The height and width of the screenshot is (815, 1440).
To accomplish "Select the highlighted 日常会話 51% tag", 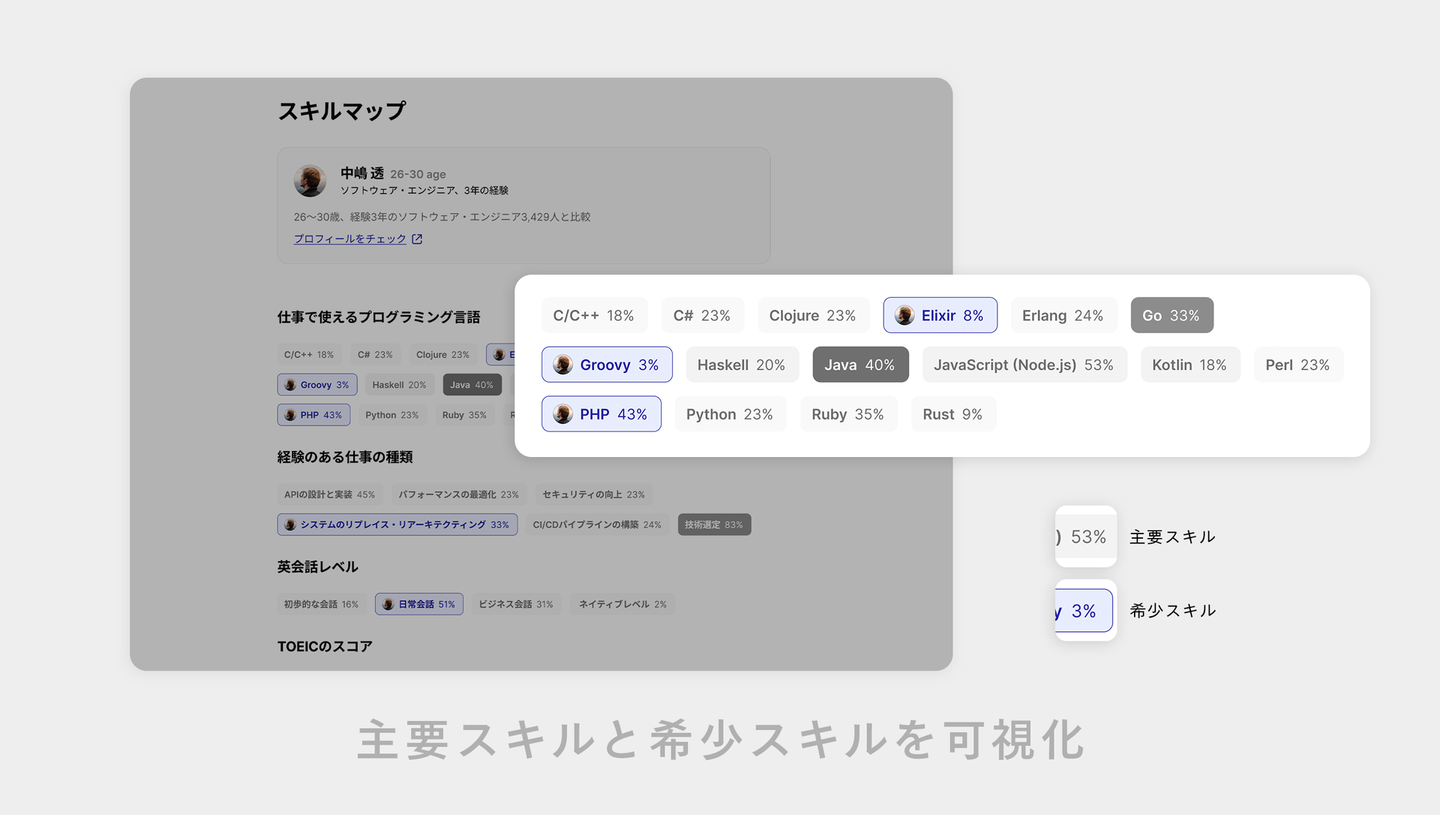I will point(419,604).
